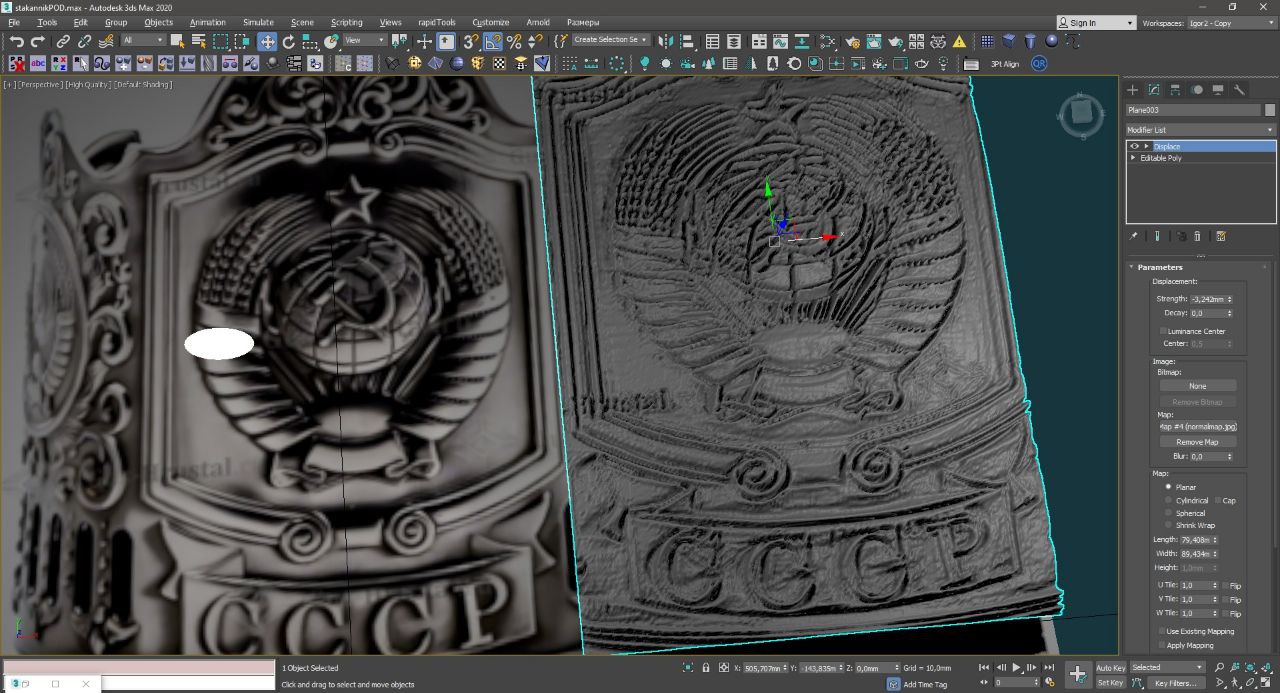Open the rapidTools menu
The image size is (1280, 693).
[x=436, y=22]
